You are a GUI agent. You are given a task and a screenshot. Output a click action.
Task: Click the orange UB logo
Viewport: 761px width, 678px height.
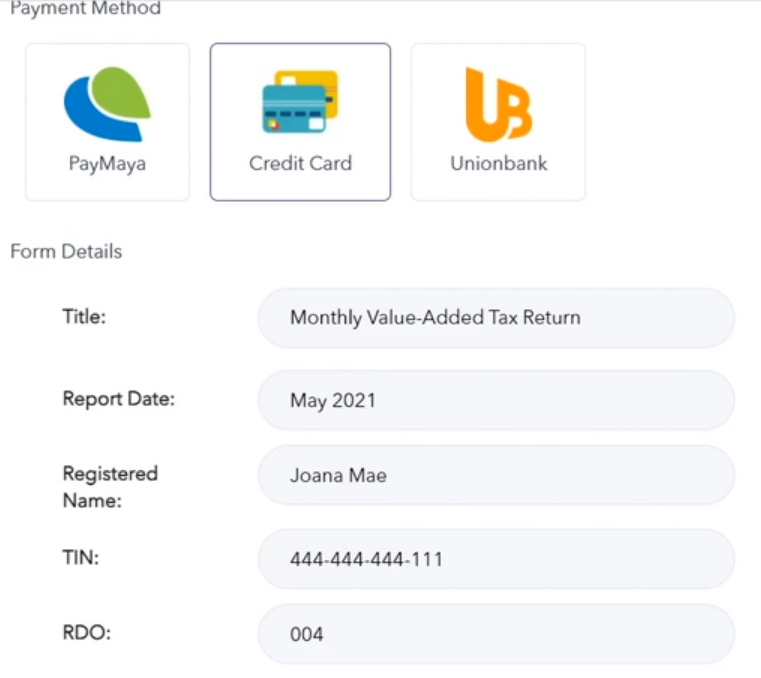[498, 104]
